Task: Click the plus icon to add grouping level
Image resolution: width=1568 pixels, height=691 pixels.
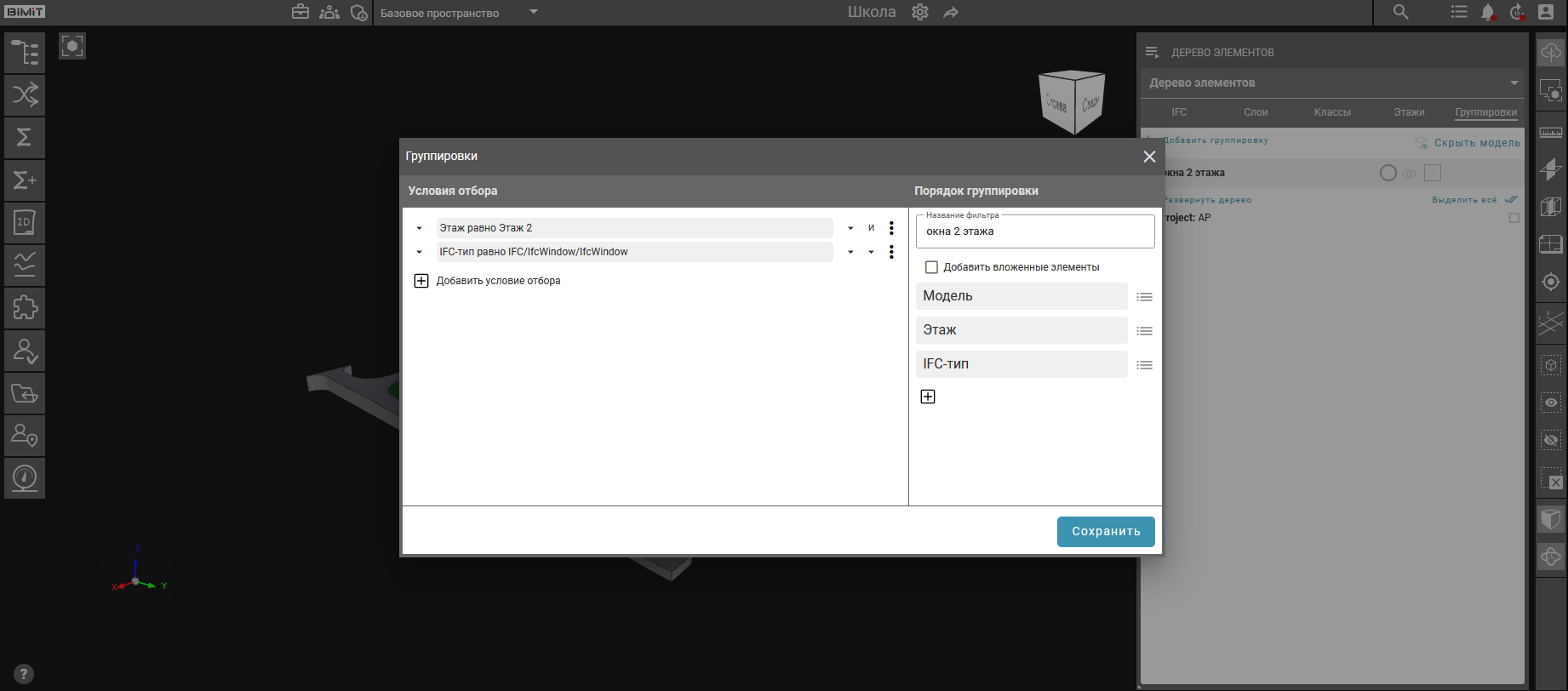Action: 928,397
